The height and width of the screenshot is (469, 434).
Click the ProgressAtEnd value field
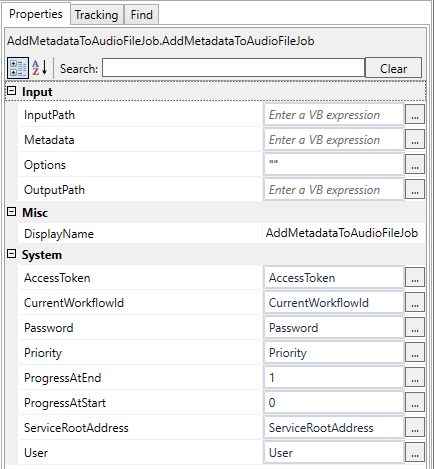[334, 377]
